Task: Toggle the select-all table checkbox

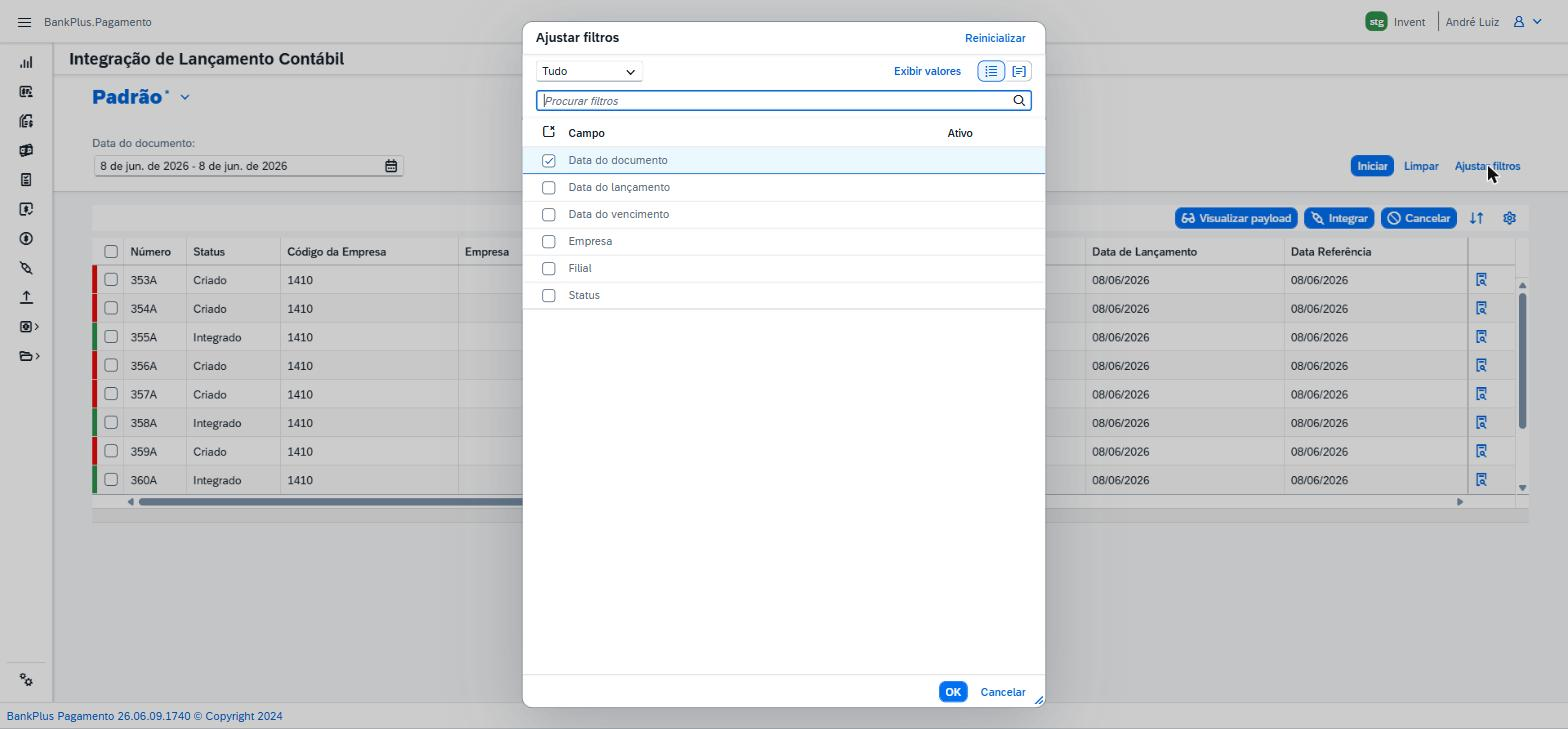Action: [111, 252]
